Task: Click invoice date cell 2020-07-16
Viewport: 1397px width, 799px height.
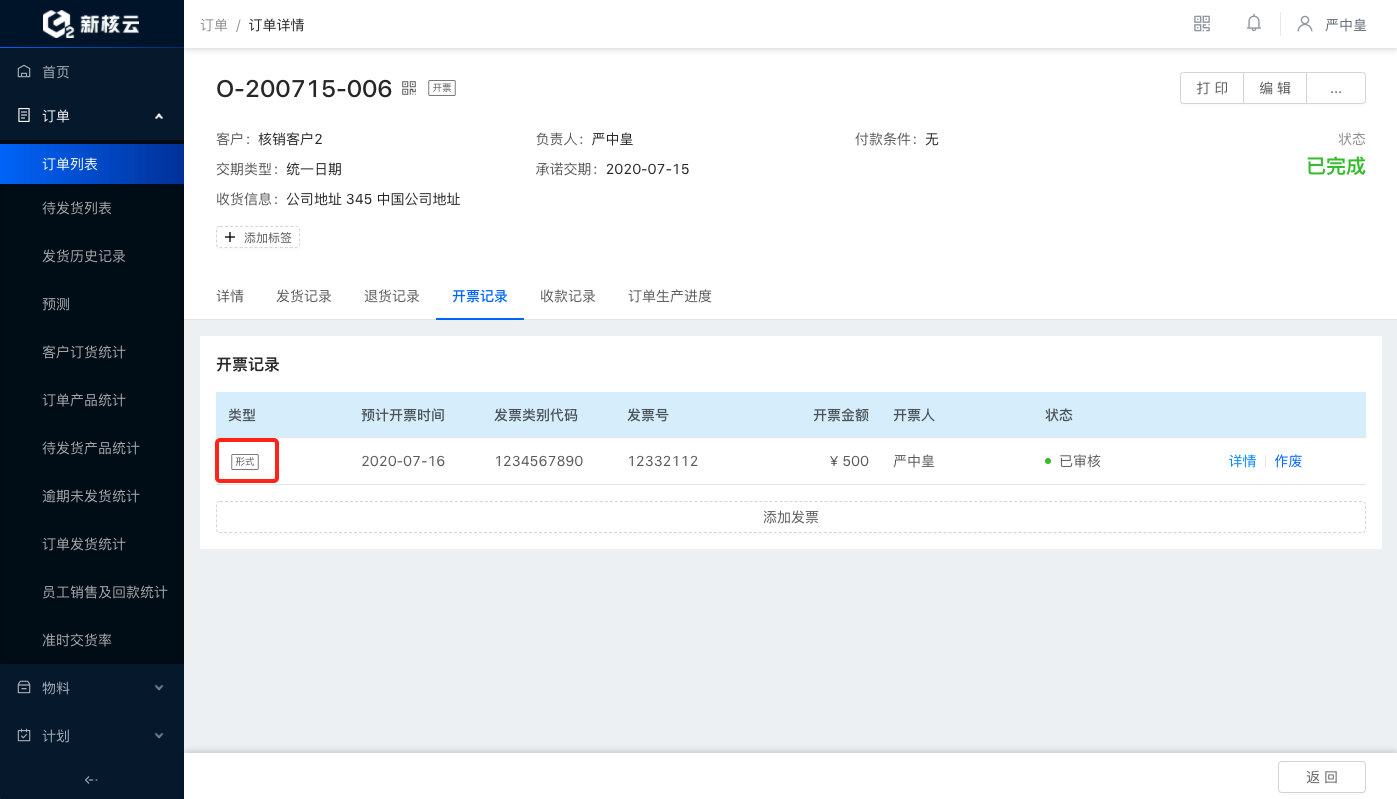Action: [x=403, y=461]
